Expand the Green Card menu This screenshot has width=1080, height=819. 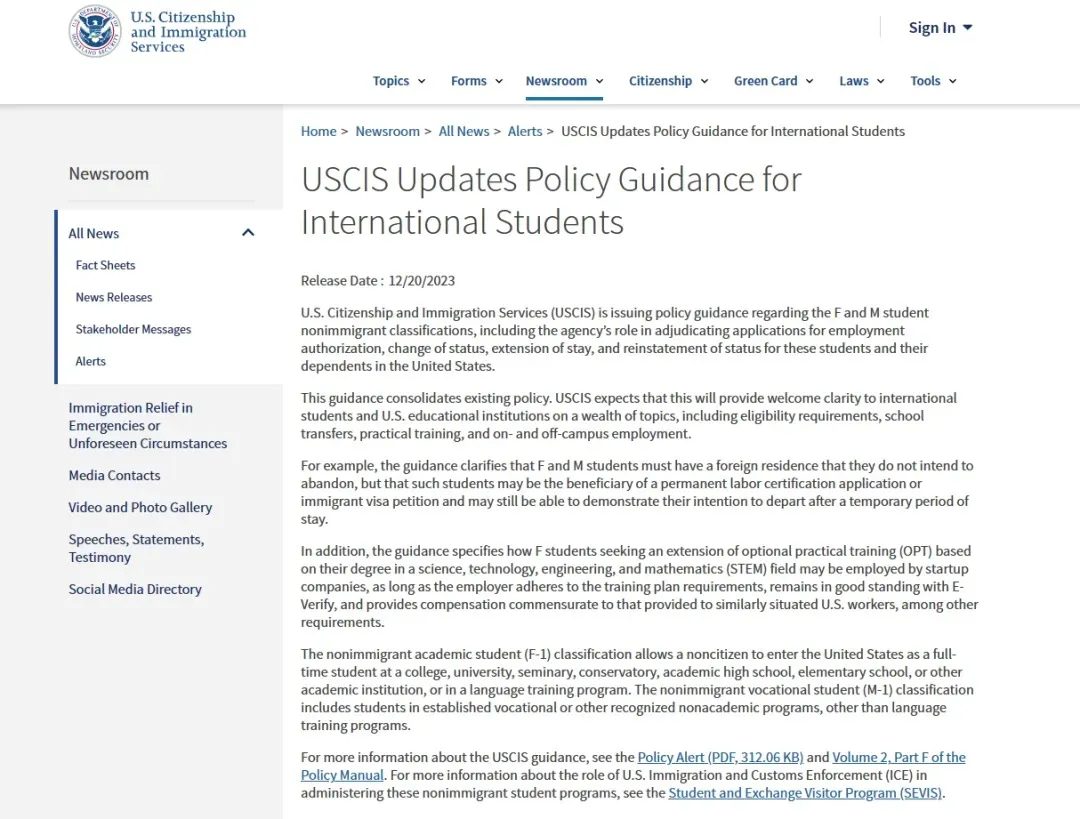tap(773, 81)
